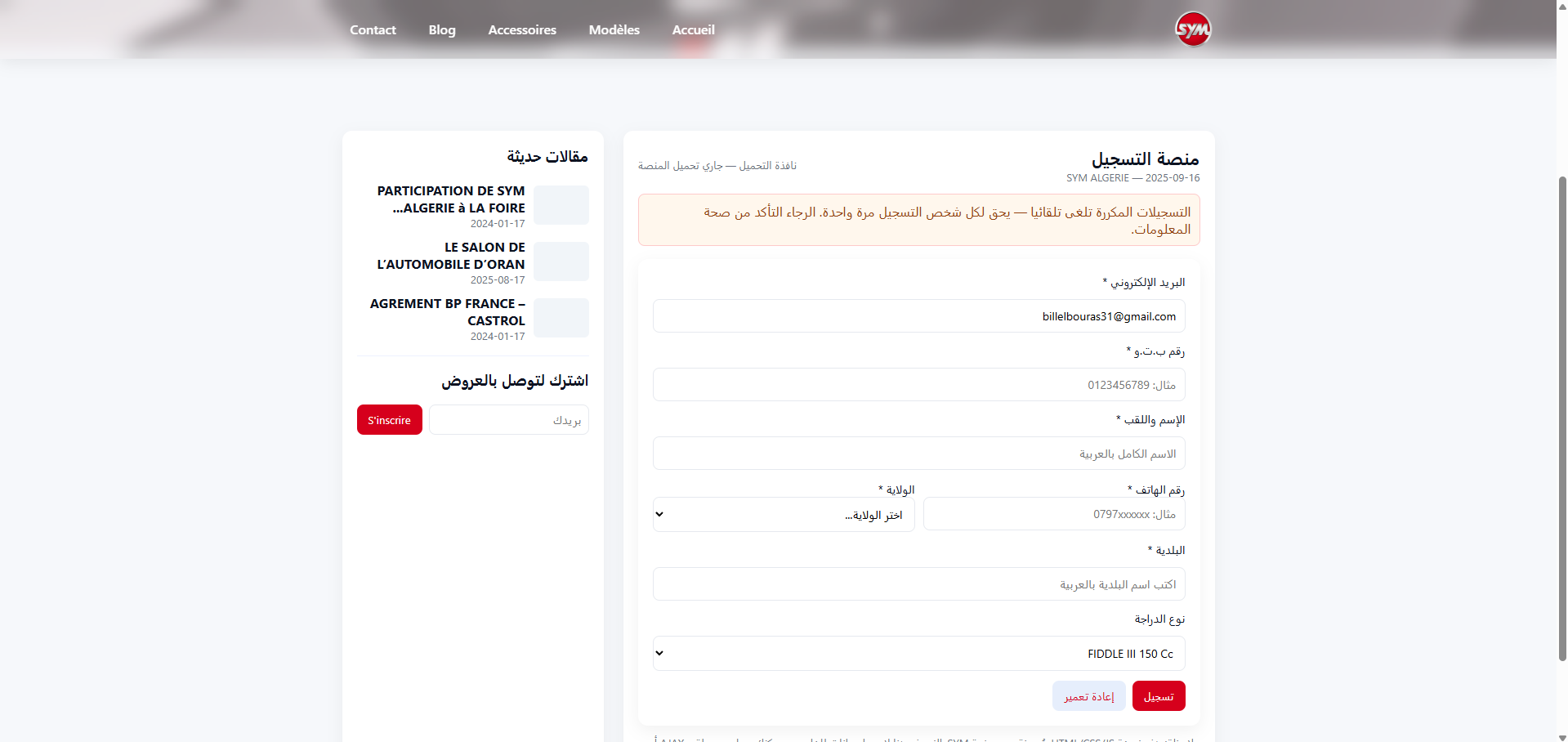Click the S'inscrire subscribe button
The height and width of the screenshot is (742, 1568).
coord(389,420)
